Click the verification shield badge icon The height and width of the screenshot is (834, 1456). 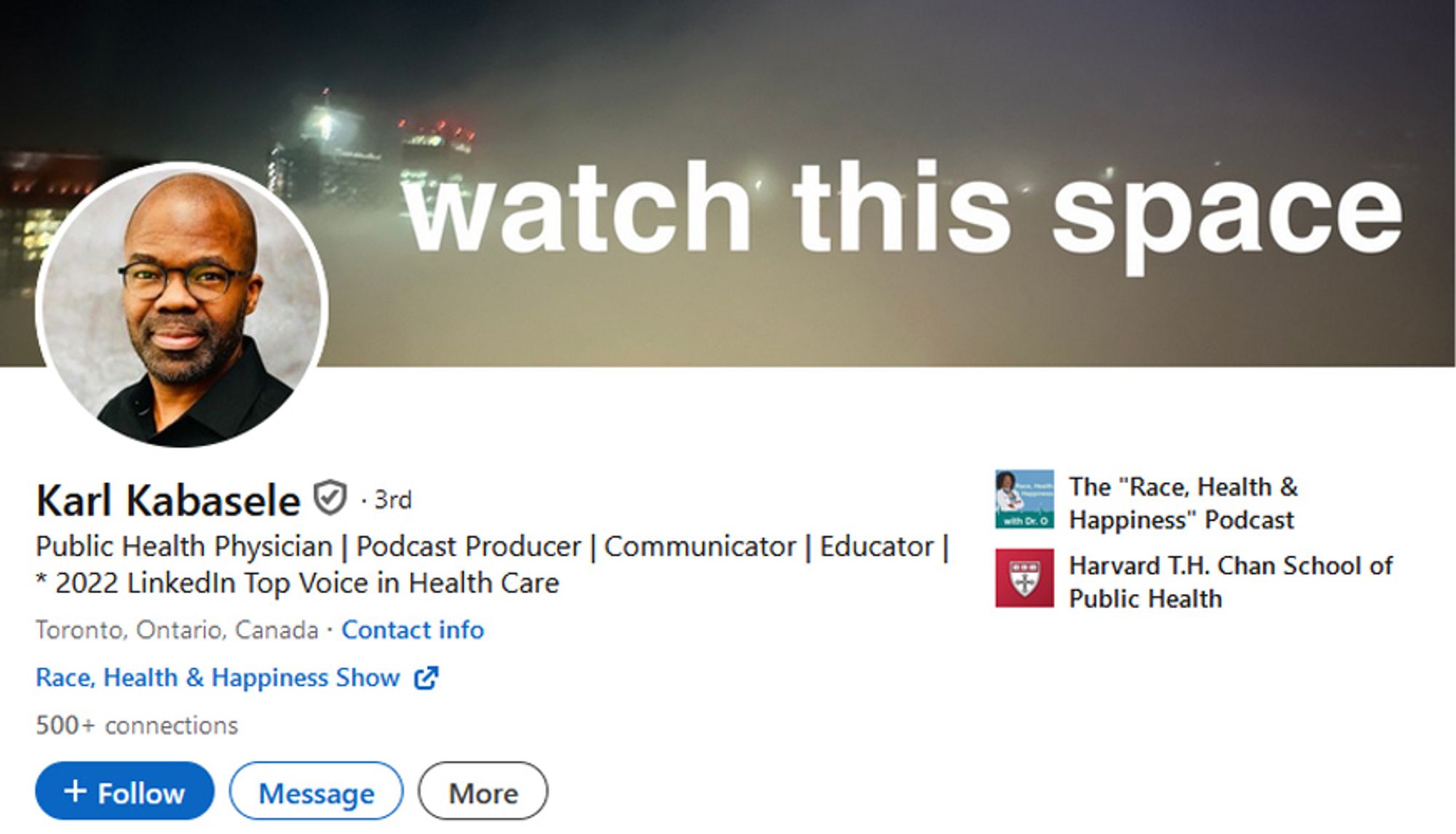coord(330,498)
